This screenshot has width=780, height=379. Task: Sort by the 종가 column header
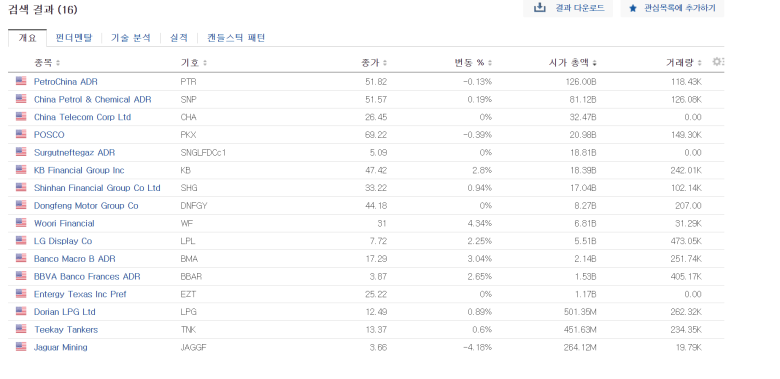click(x=374, y=63)
